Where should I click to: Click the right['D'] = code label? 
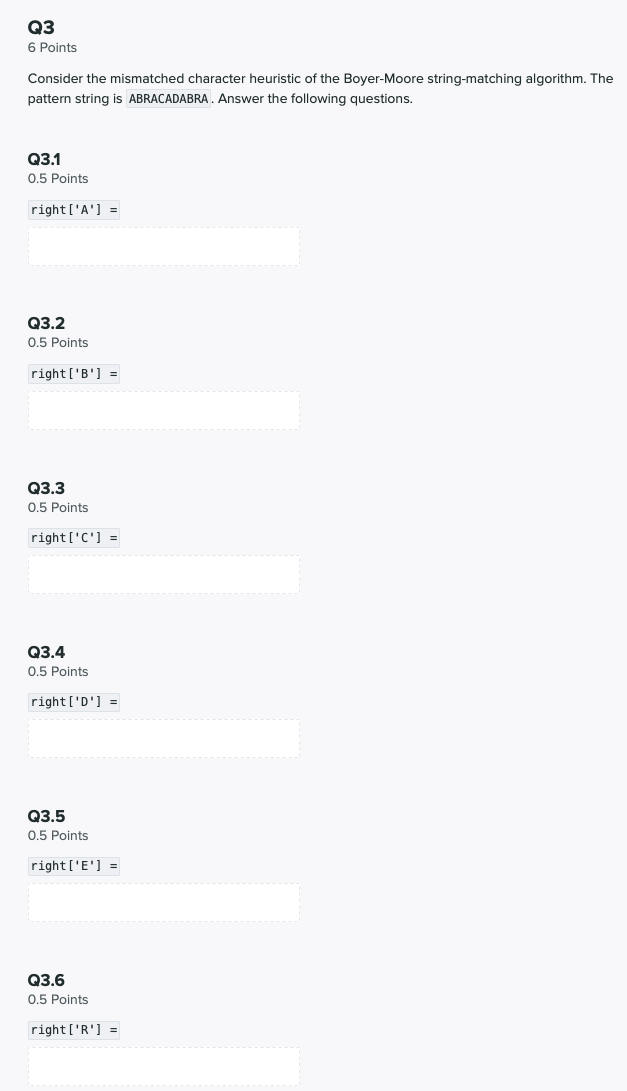click(74, 702)
